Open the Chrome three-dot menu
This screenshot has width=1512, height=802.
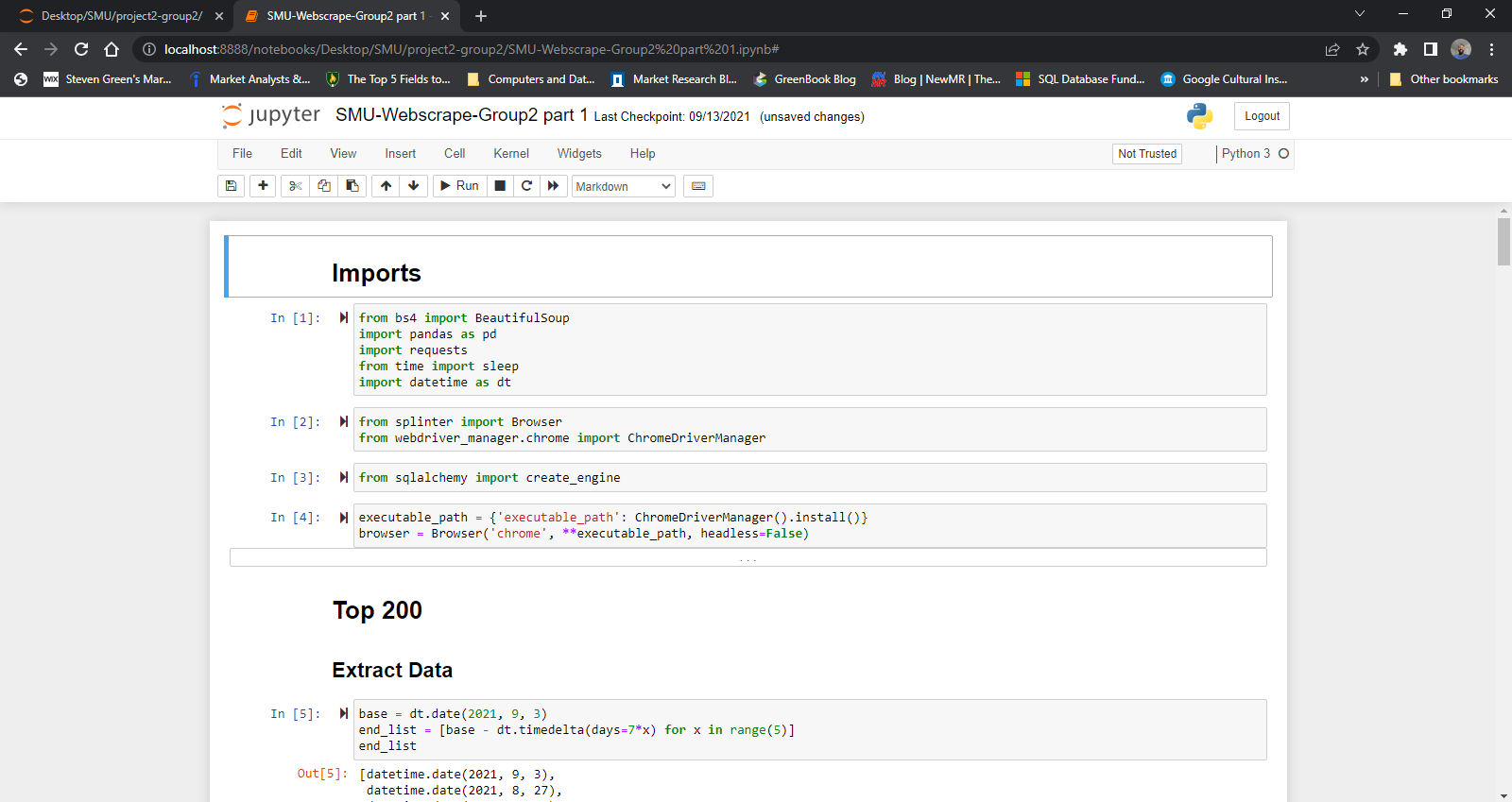pos(1491,49)
